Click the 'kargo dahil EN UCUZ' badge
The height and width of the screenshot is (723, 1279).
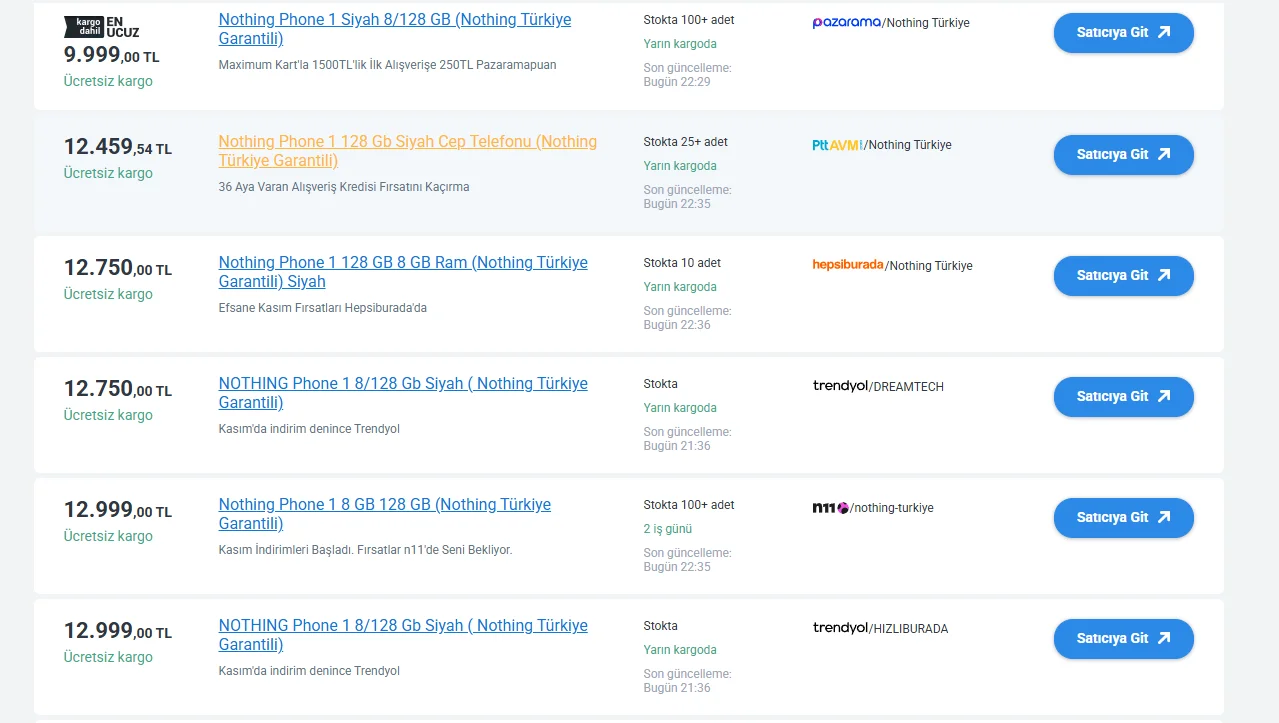[x=101, y=26]
